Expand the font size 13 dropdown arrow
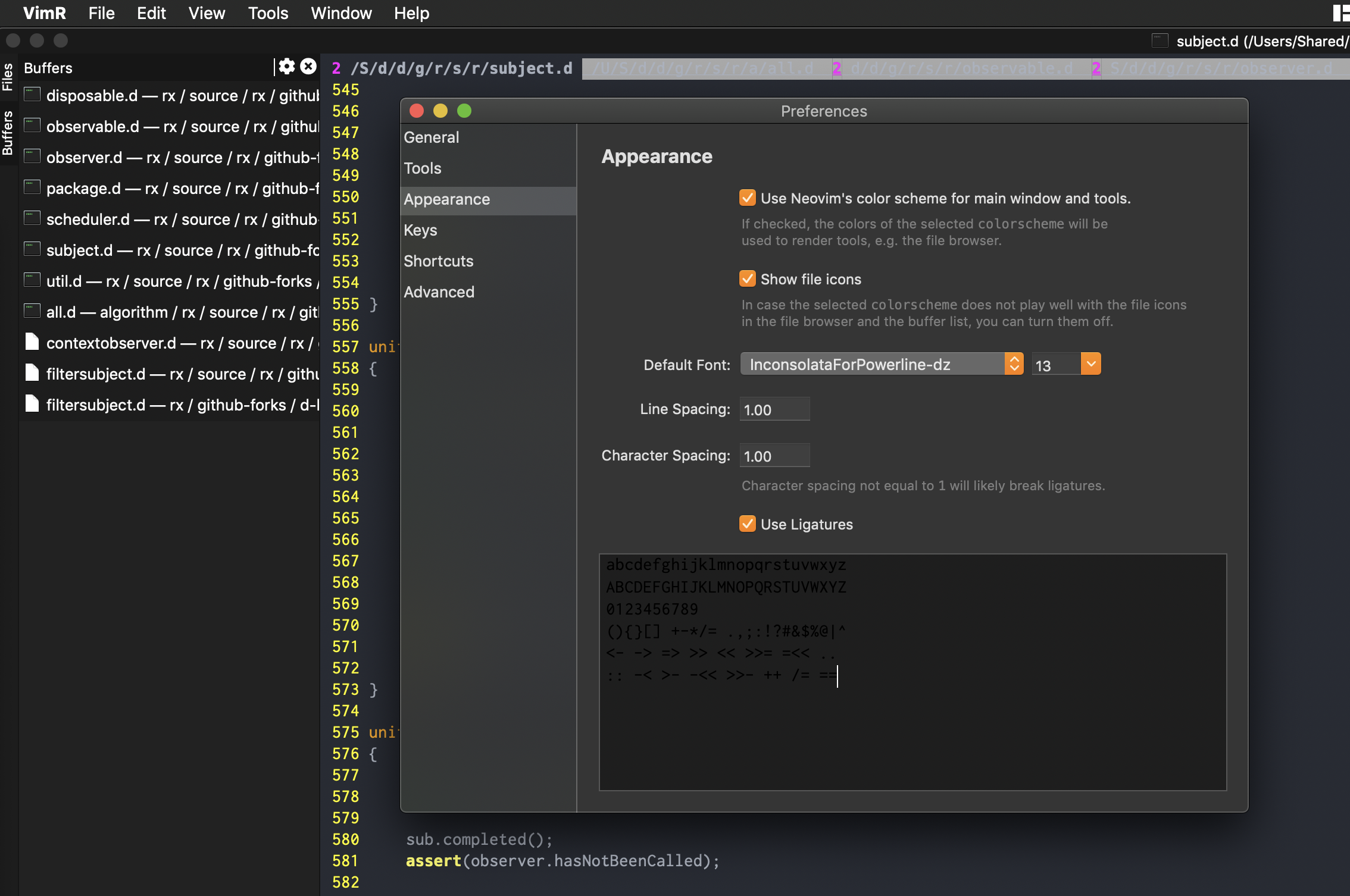1350x896 pixels. (1090, 364)
